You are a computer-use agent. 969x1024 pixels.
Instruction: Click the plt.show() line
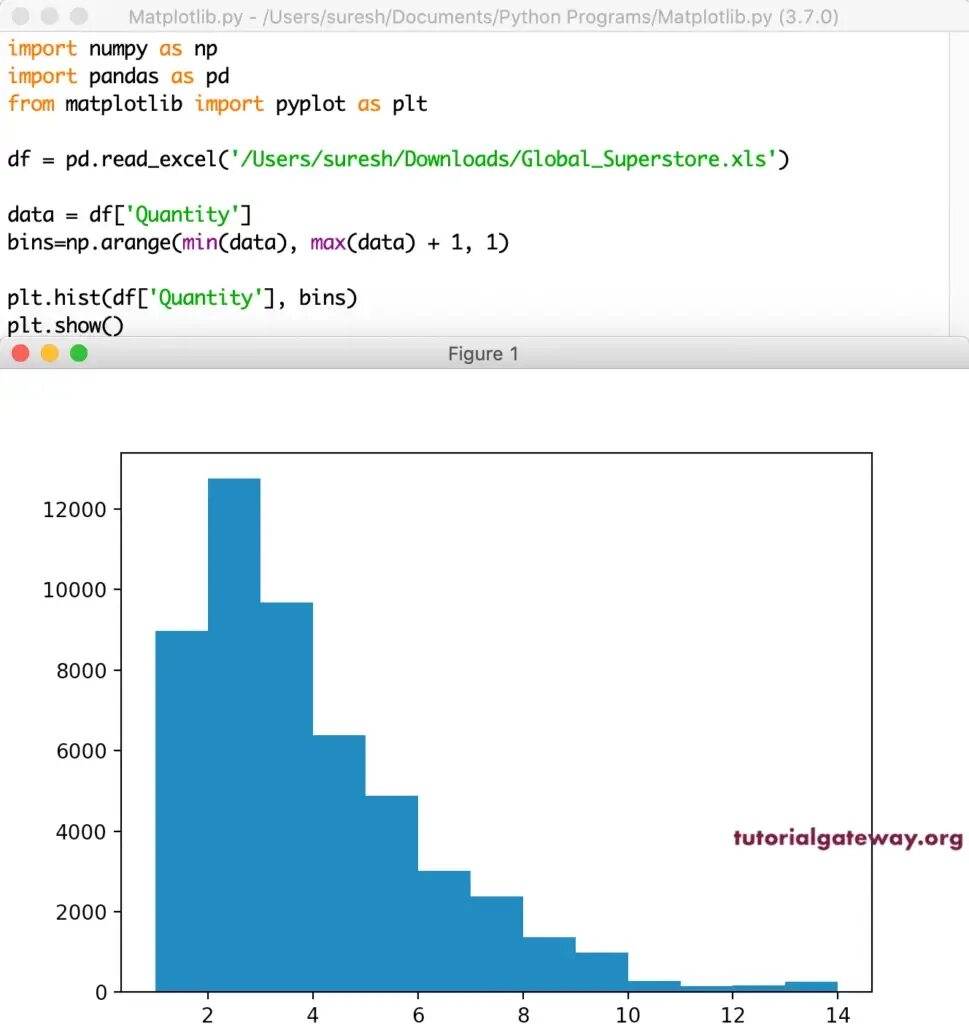(x=65, y=325)
